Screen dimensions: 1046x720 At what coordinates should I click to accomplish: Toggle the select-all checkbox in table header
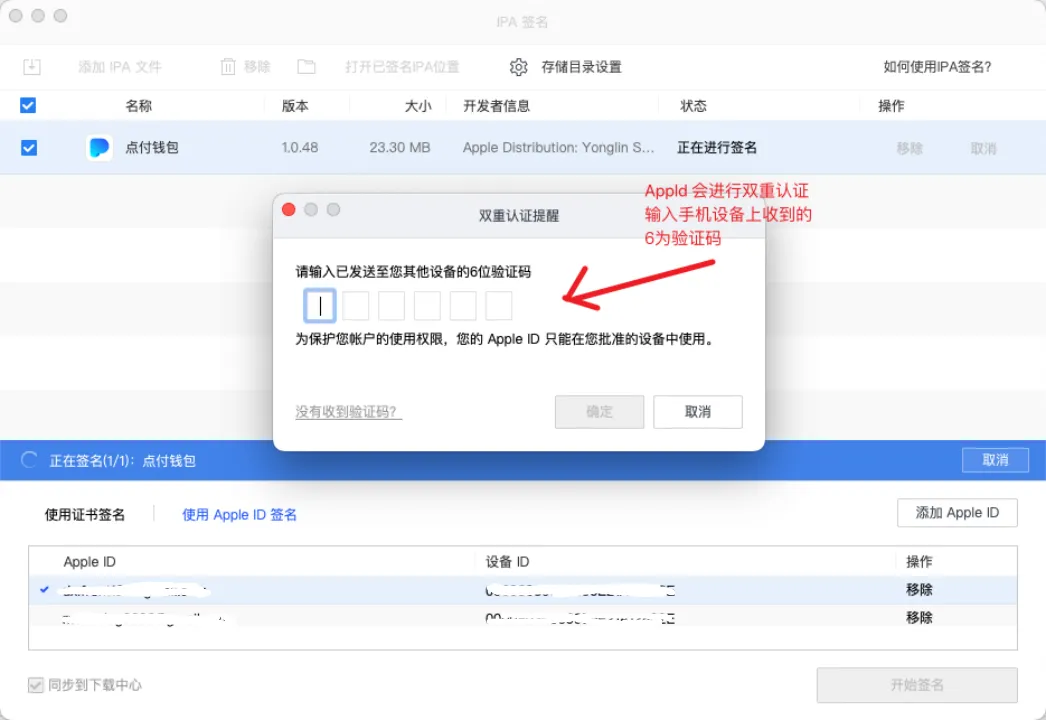click(x=28, y=105)
